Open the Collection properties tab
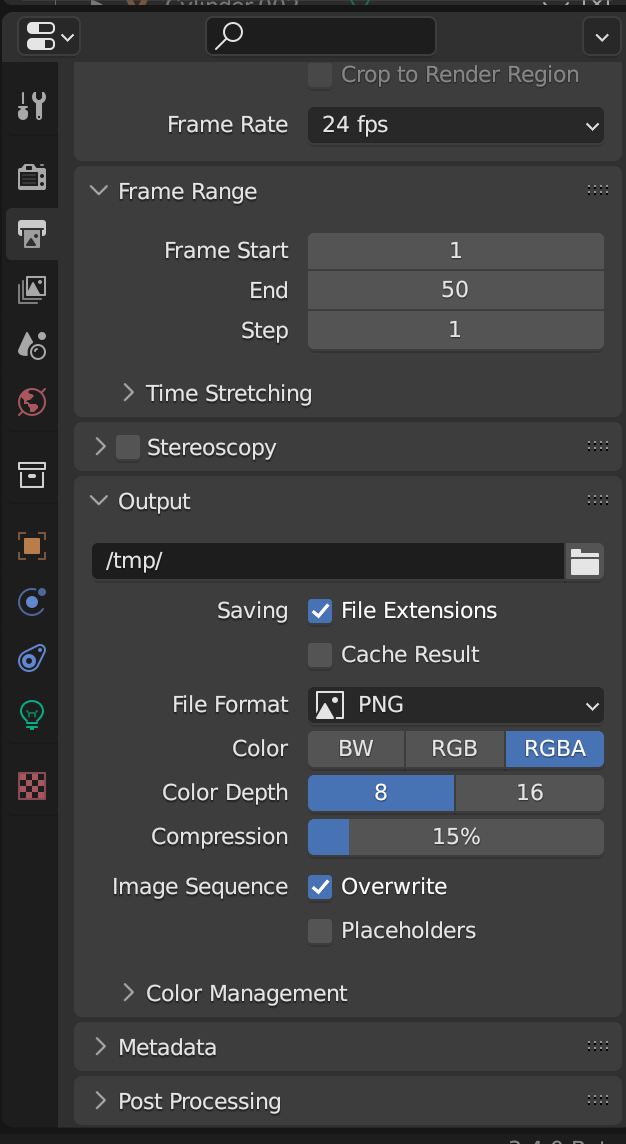The height and width of the screenshot is (1144, 626). [x=31, y=475]
